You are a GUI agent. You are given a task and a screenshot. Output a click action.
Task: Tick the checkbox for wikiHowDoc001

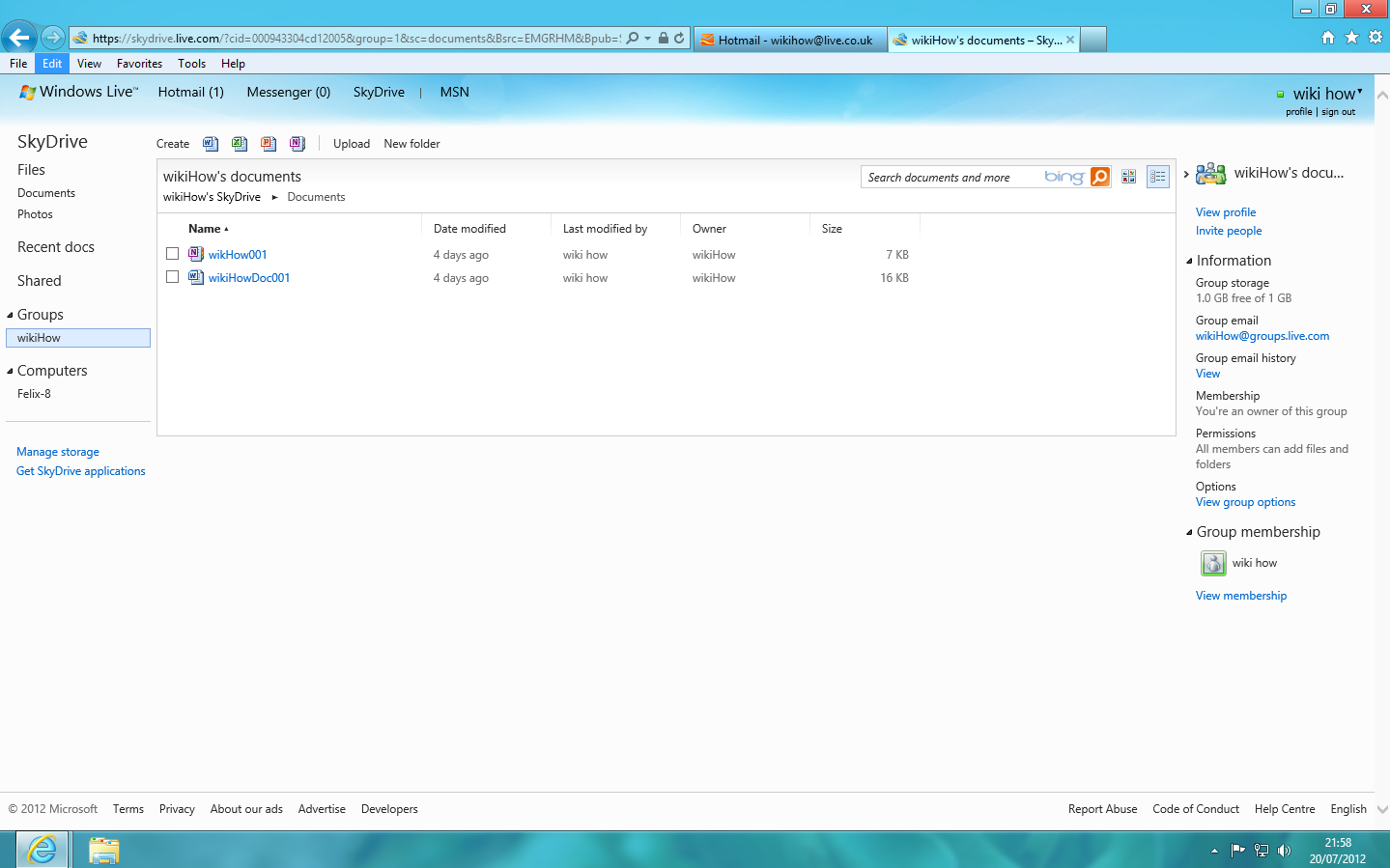(x=172, y=277)
